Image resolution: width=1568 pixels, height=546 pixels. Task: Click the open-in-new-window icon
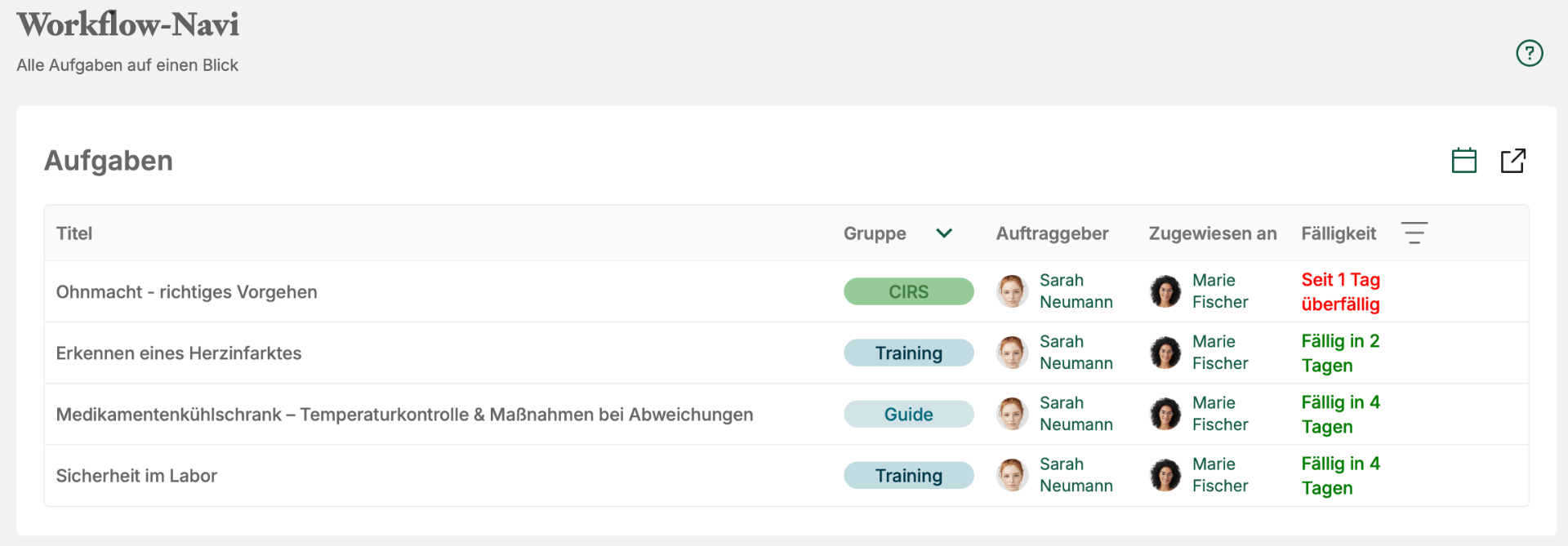[x=1512, y=160]
